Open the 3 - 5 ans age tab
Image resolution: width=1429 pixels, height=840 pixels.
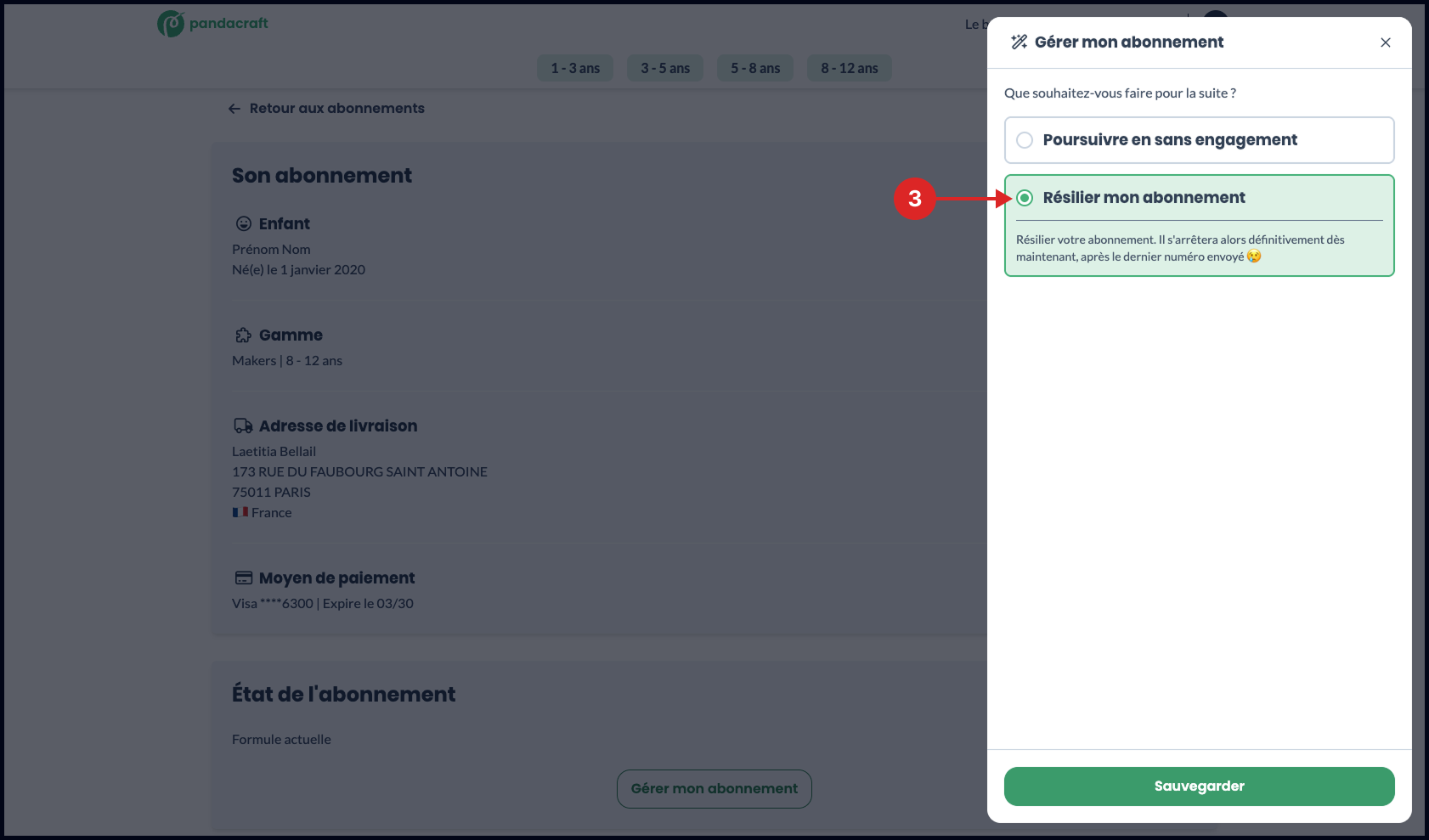point(665,68)
